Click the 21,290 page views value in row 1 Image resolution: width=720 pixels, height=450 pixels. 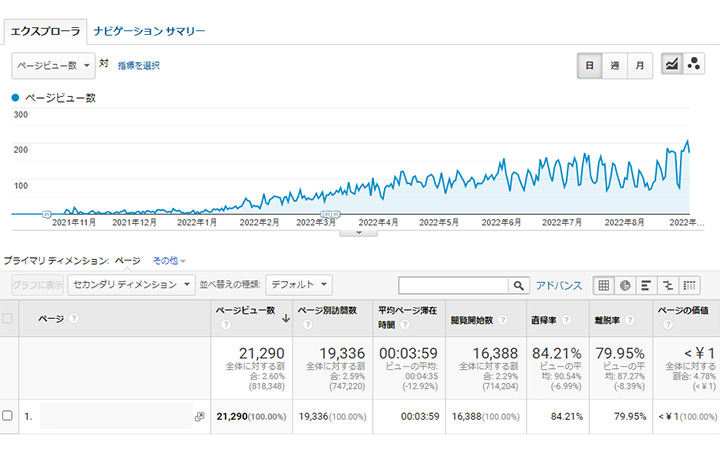pos(232,416)
